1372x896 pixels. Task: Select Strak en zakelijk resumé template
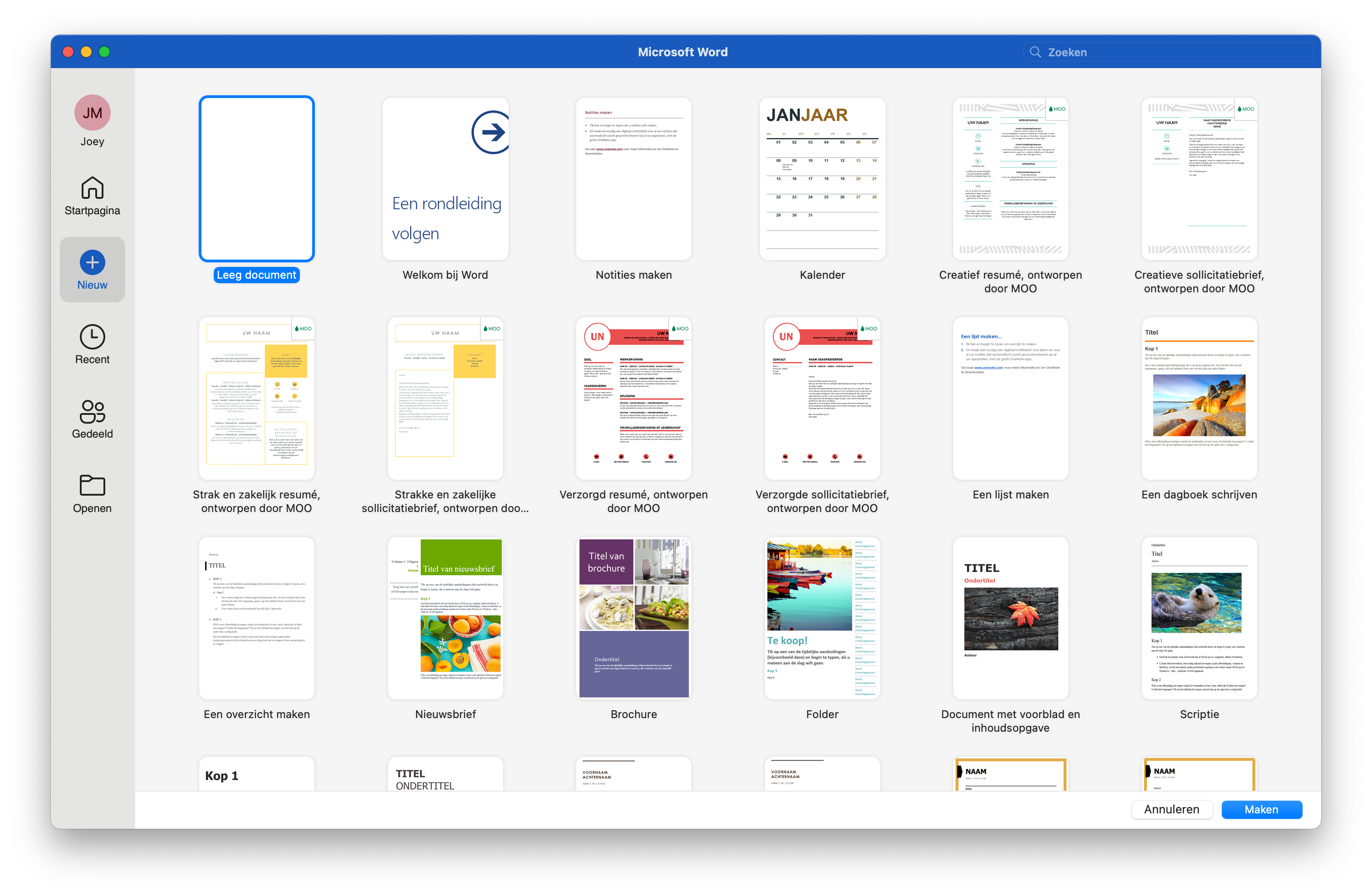click(x=256, y=399)
